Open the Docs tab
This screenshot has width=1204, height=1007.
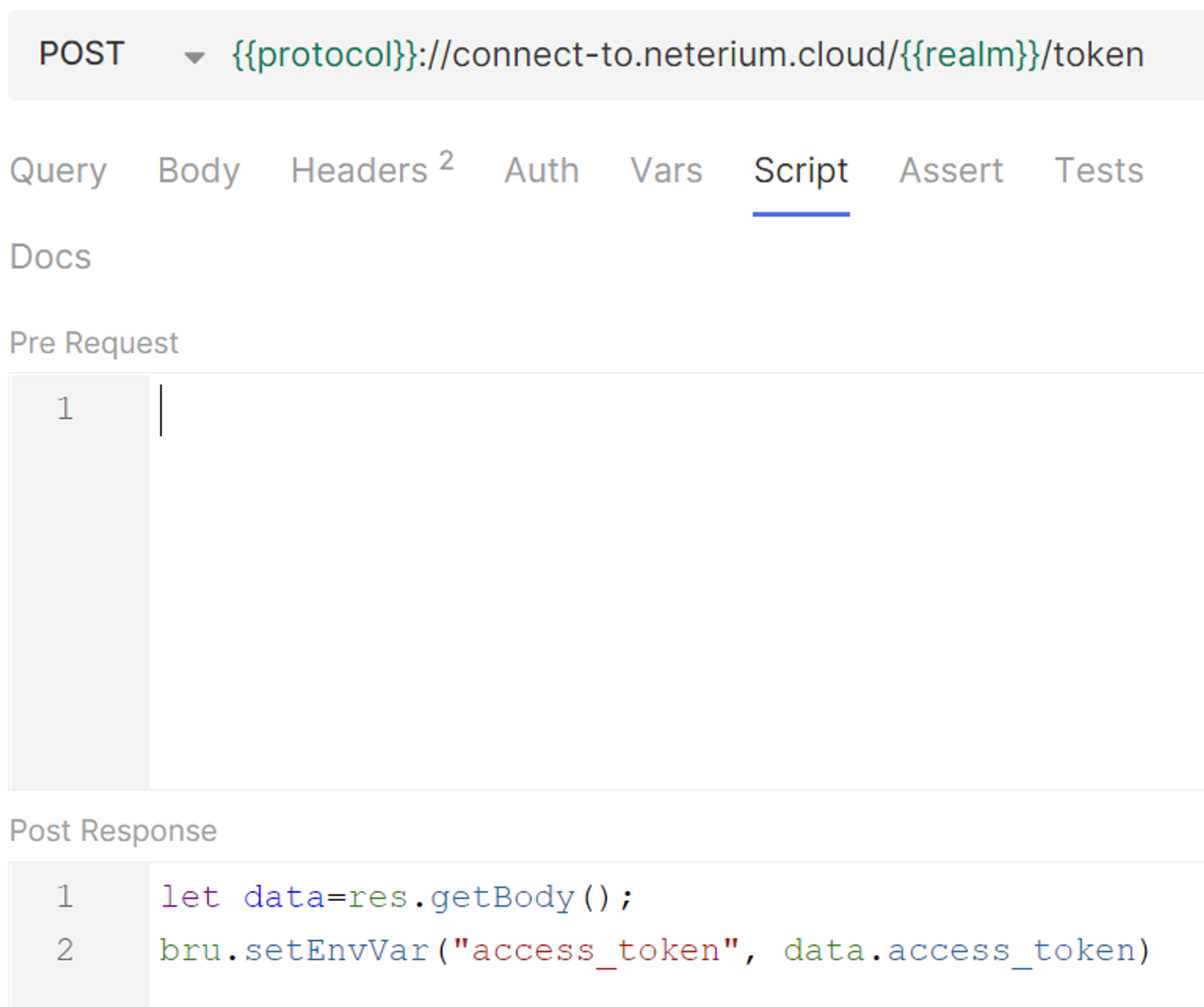click(51, 257)
